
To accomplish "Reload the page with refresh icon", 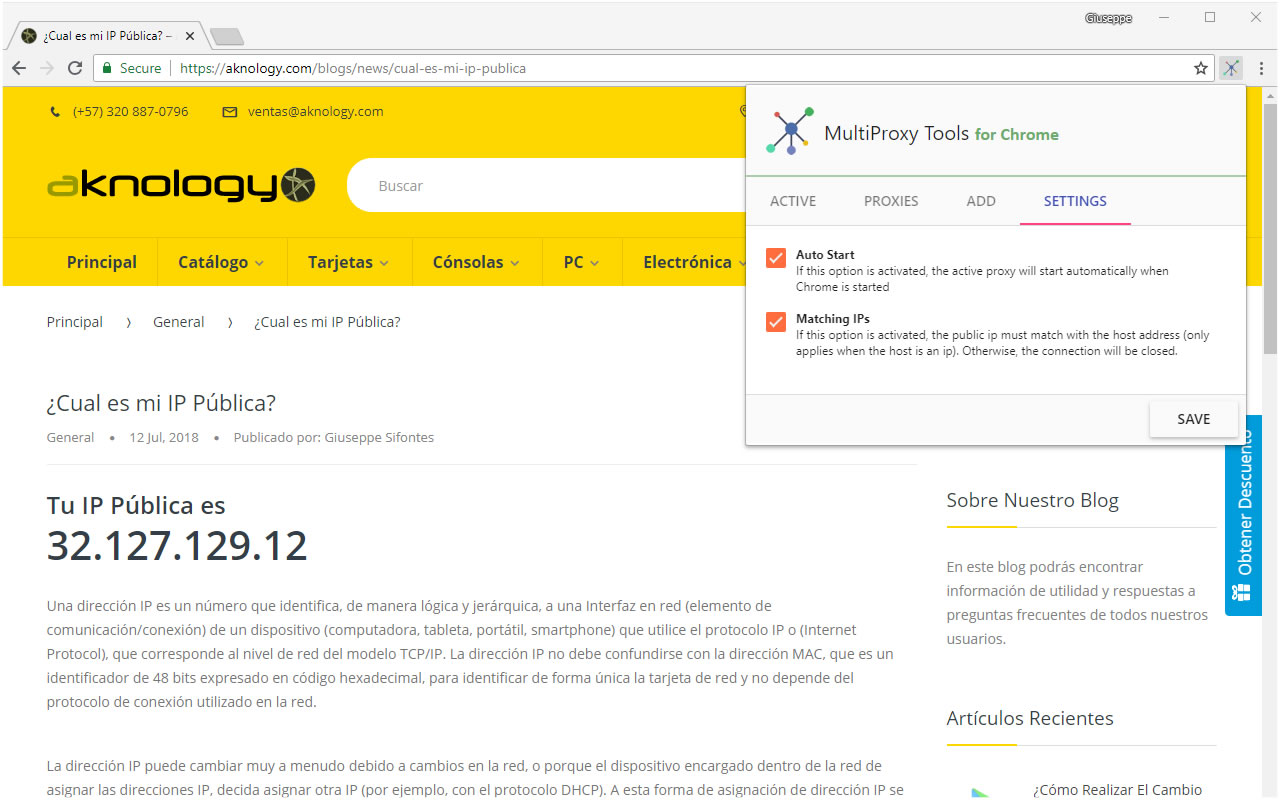I will click(74, 68).
